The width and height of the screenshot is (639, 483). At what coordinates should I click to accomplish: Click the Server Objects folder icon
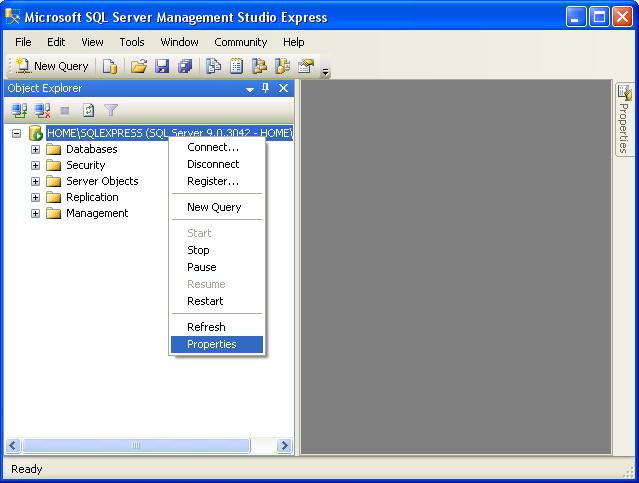click(x=53, y=181)
